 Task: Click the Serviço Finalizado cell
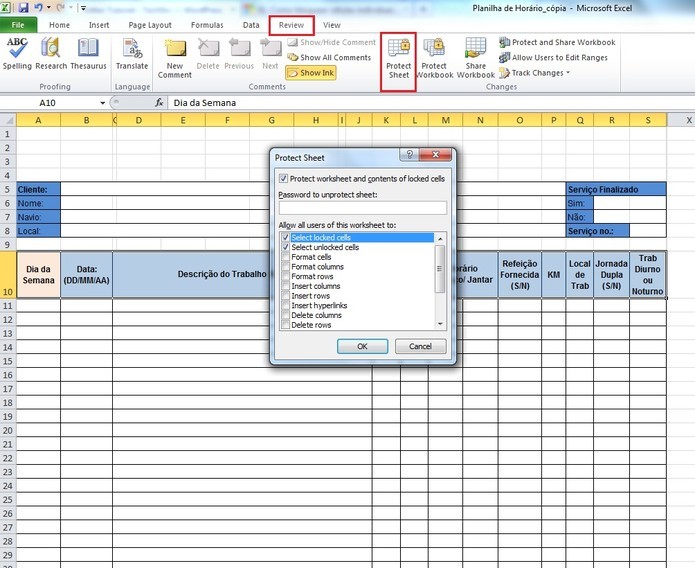tap(616, 189)
